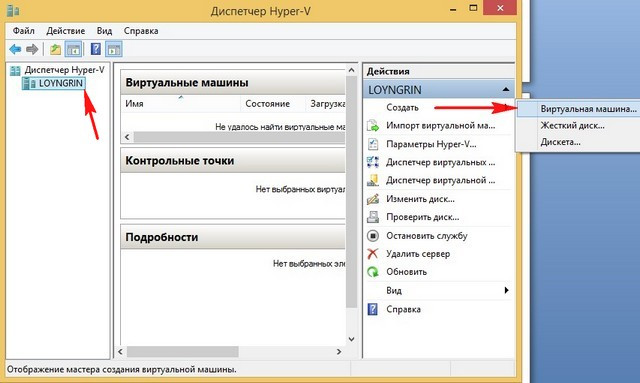Click the Остановить службу stop icon
The width and height of the screenshot is (640, 383).
[x=373, y=236]
